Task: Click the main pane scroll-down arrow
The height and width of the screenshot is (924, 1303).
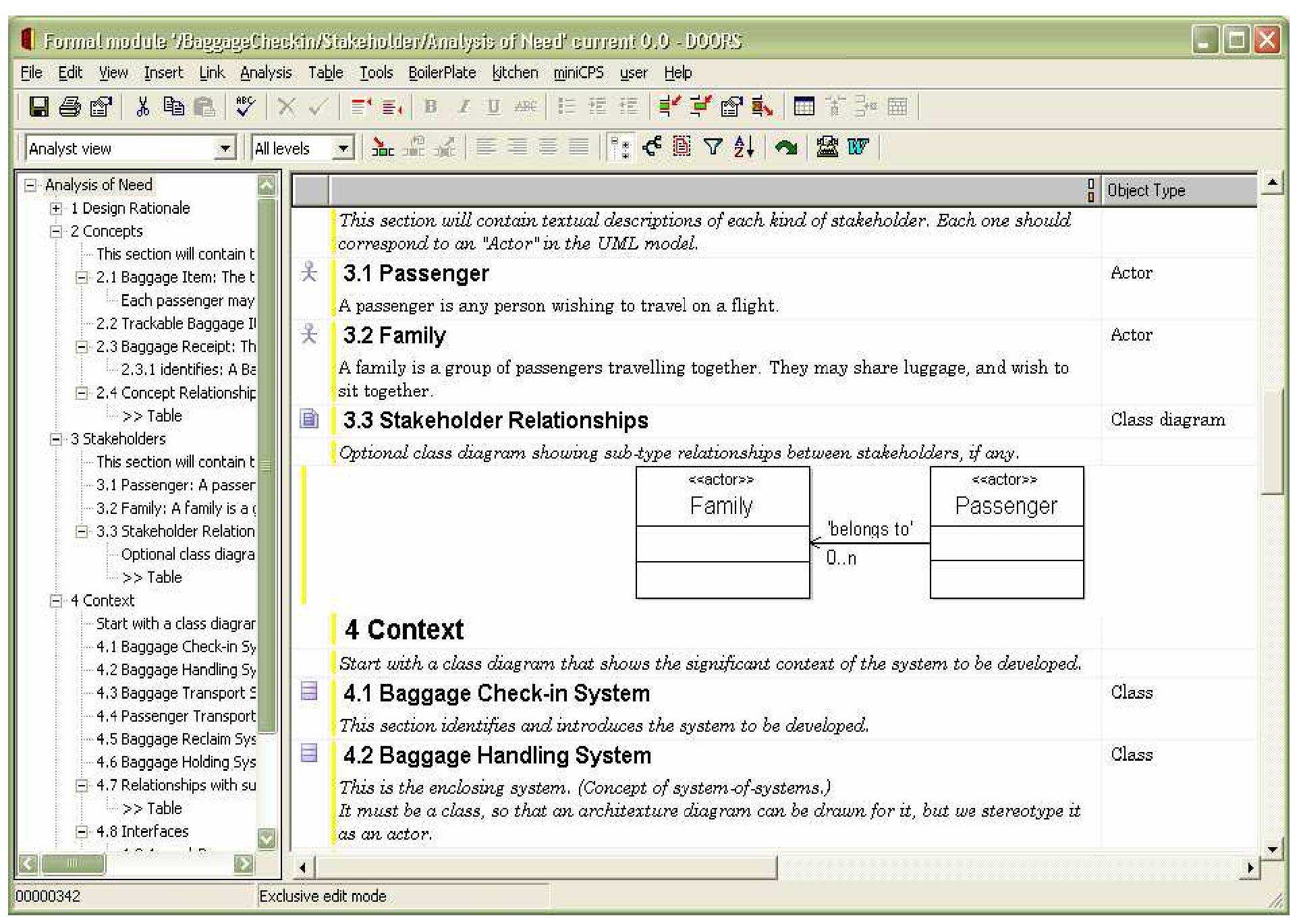Action: (1271, 848)
